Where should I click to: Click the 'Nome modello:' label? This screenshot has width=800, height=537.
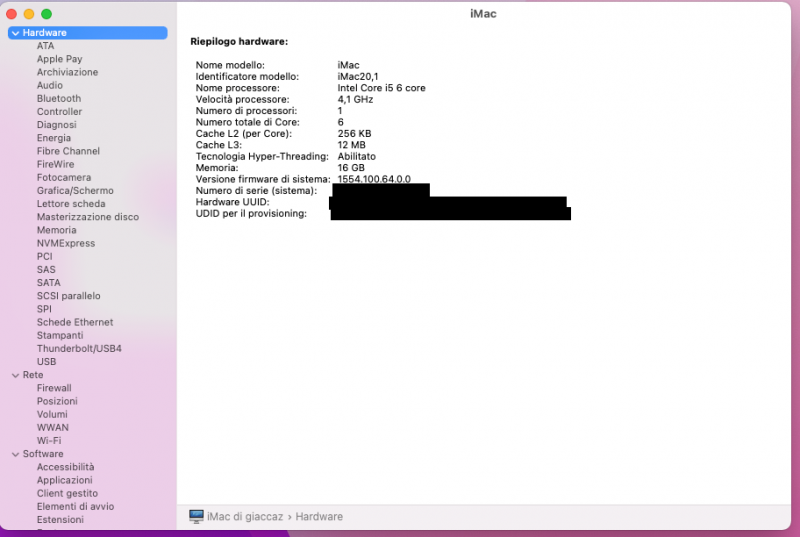point(230,65)
